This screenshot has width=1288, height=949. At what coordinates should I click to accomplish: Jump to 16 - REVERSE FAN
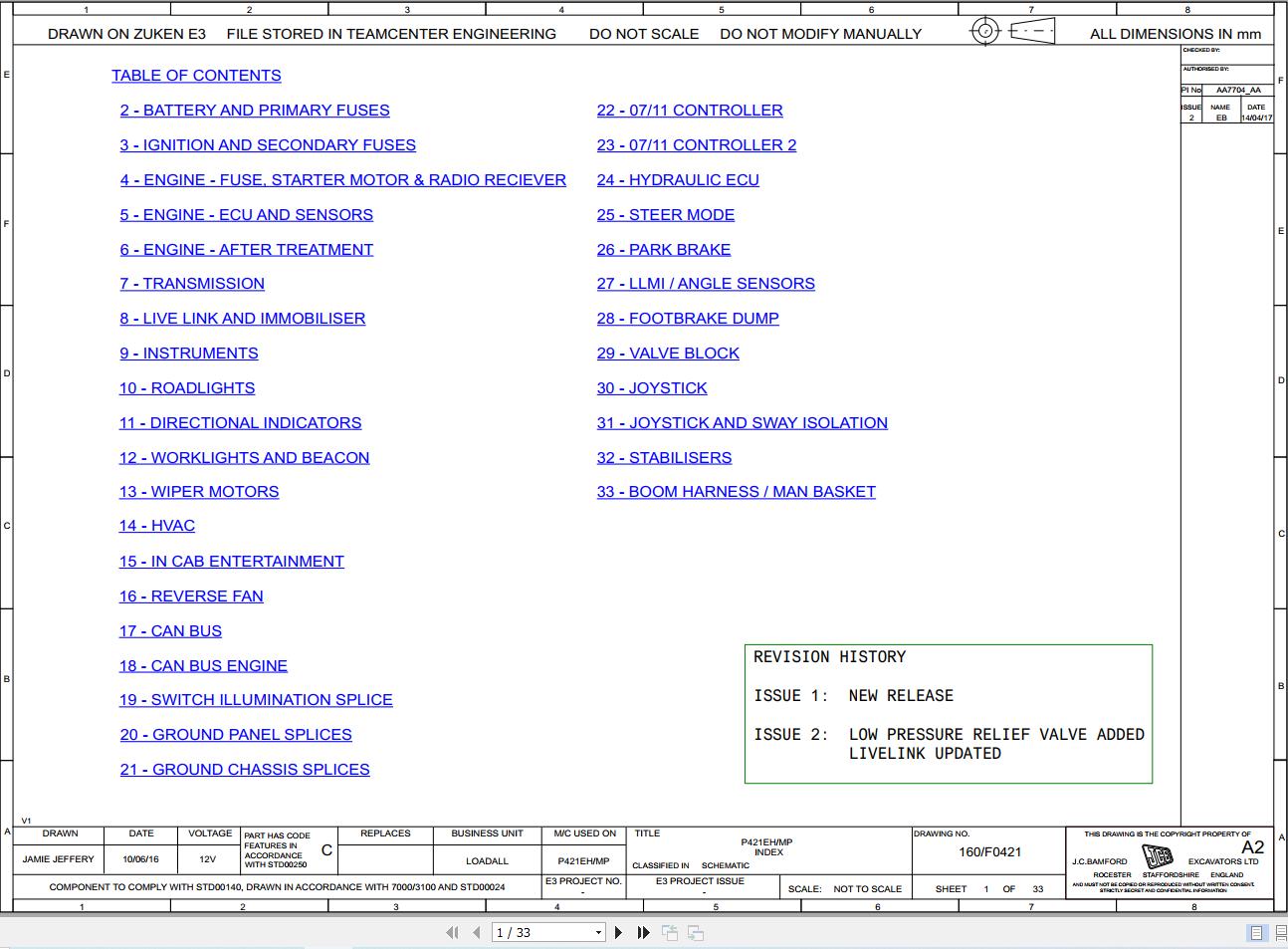(x=191, y=596)
